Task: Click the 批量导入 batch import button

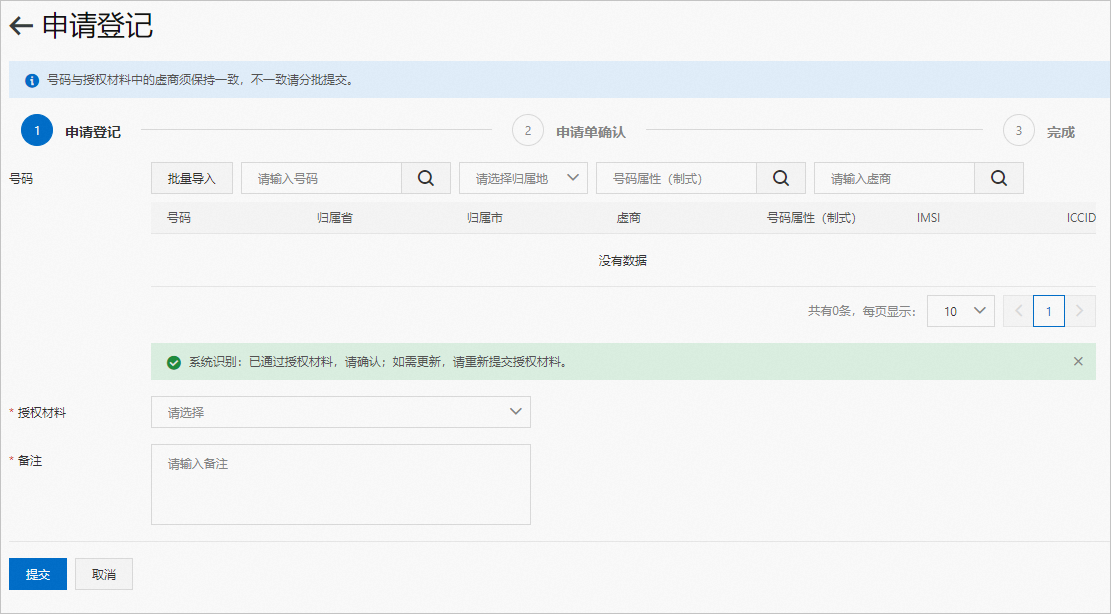Action: coord(190,177)
